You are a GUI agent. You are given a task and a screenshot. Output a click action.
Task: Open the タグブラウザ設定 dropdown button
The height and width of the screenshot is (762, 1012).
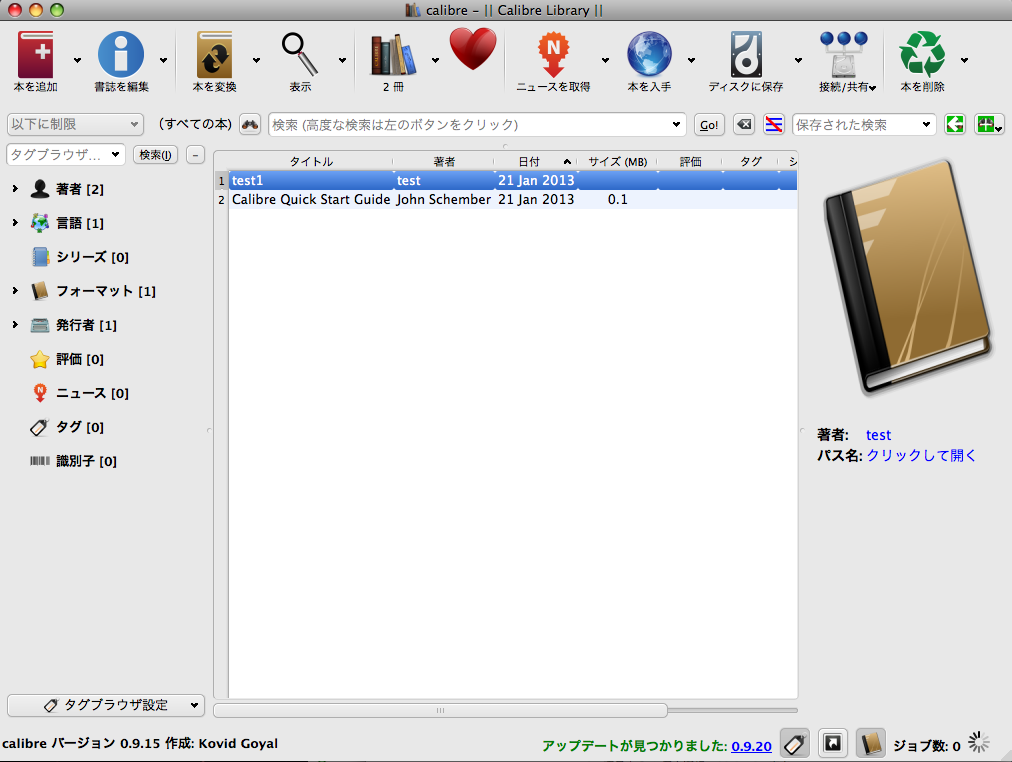(x=106, y=705)
